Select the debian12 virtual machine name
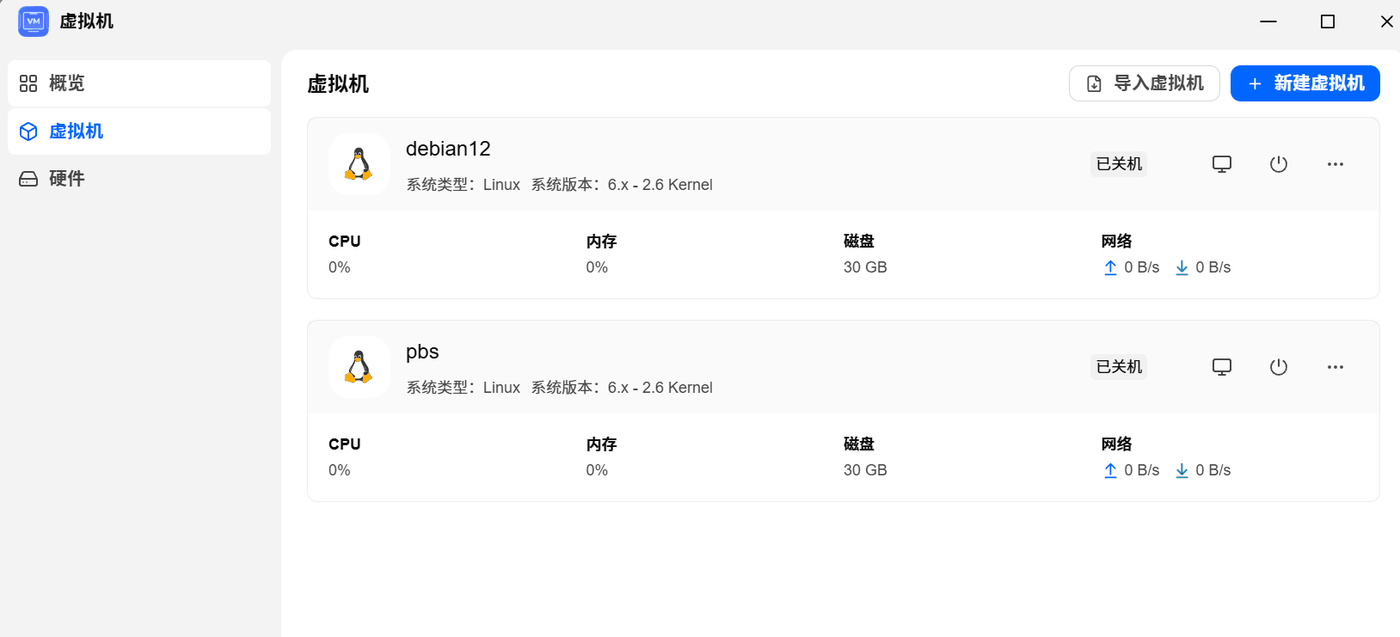 pyautogui.click(x=448, y=149)
